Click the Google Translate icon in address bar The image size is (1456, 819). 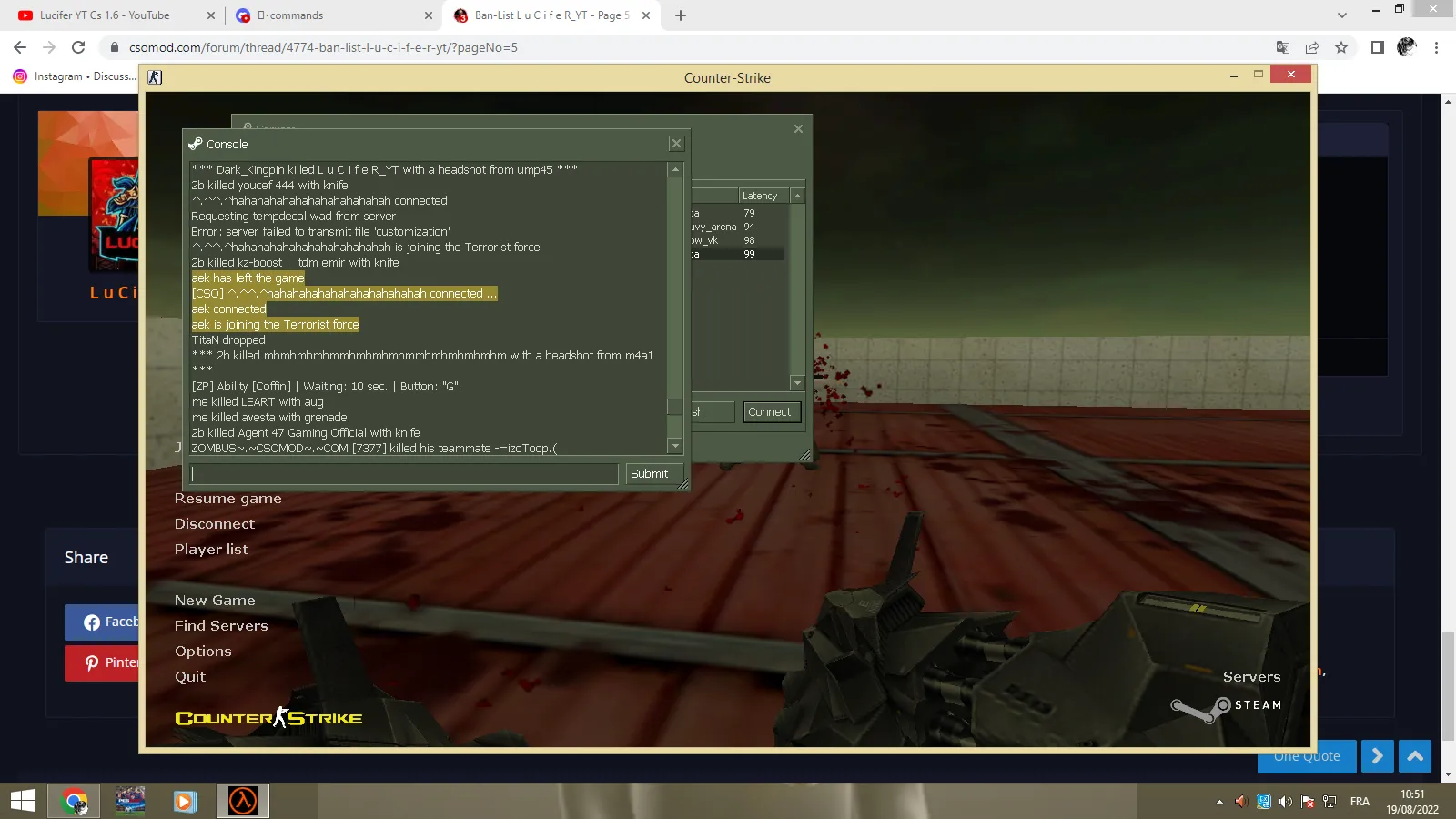point(1283,47)
